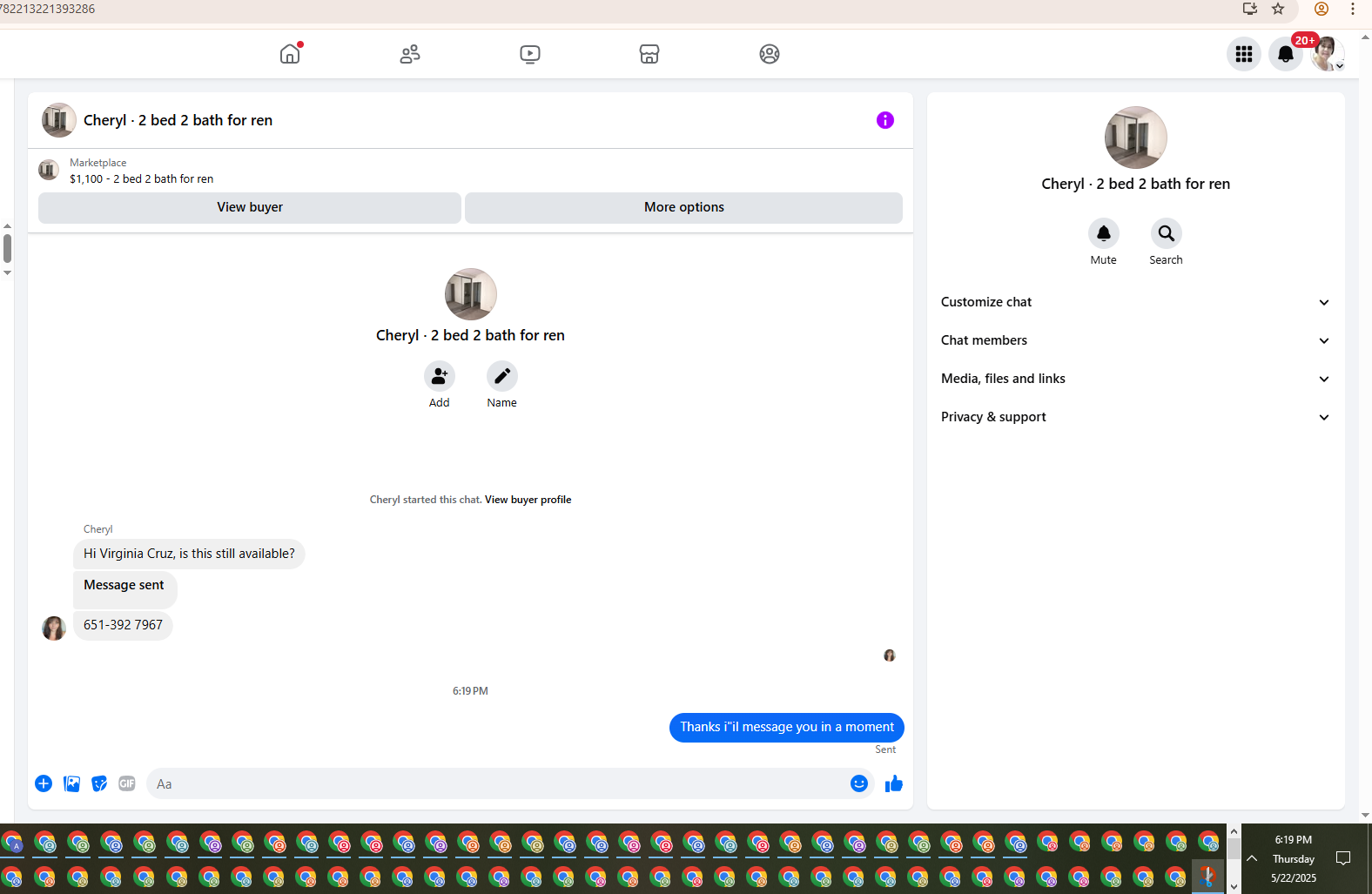Image resolution: width=1372 pixels, height=894 pixels.
Task: Open the $1,100 Marketplace listing link
Action: (141, 178)
